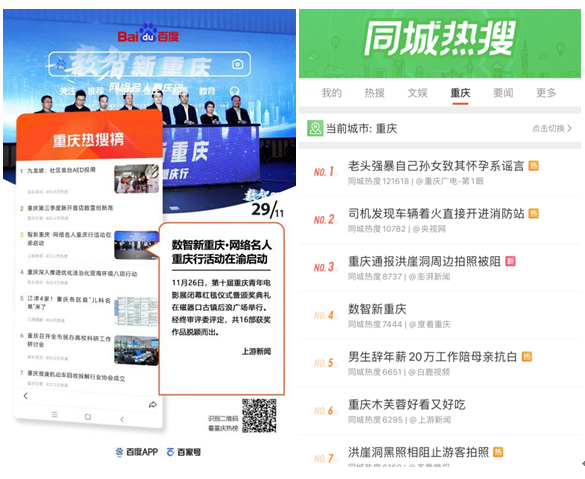Click the Baidu search input box
Viewport: 585px width, 479px height.
pyautogui.click(x=149, y=64)
